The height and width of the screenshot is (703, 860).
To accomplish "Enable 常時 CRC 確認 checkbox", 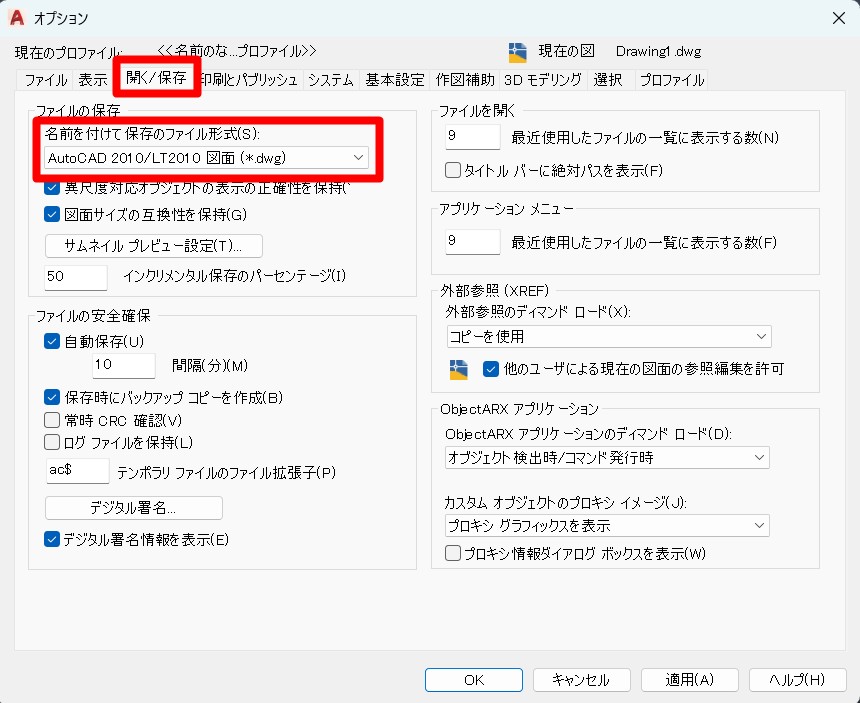I will 53,419.
